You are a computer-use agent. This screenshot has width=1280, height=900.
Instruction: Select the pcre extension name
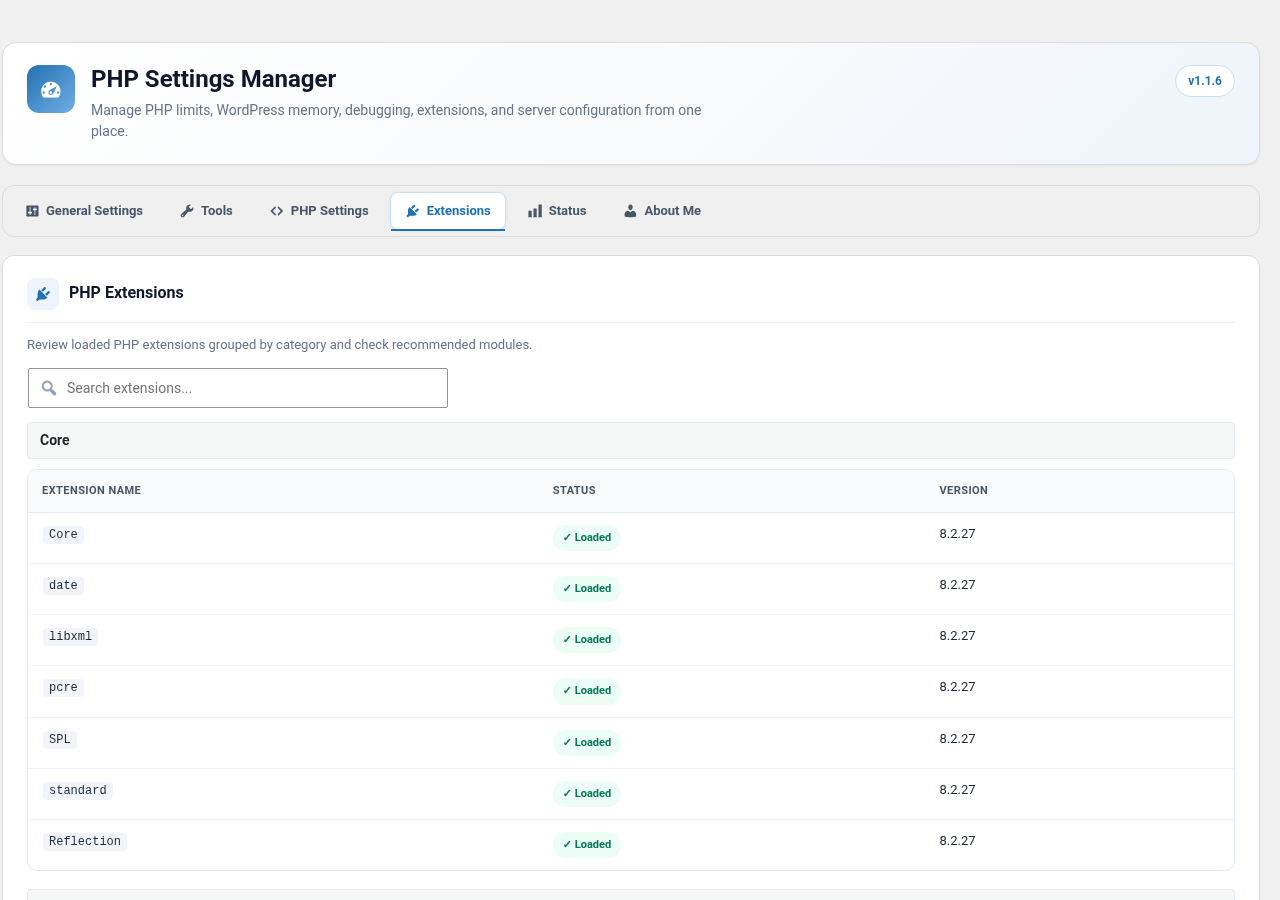[x=63, y=687]
